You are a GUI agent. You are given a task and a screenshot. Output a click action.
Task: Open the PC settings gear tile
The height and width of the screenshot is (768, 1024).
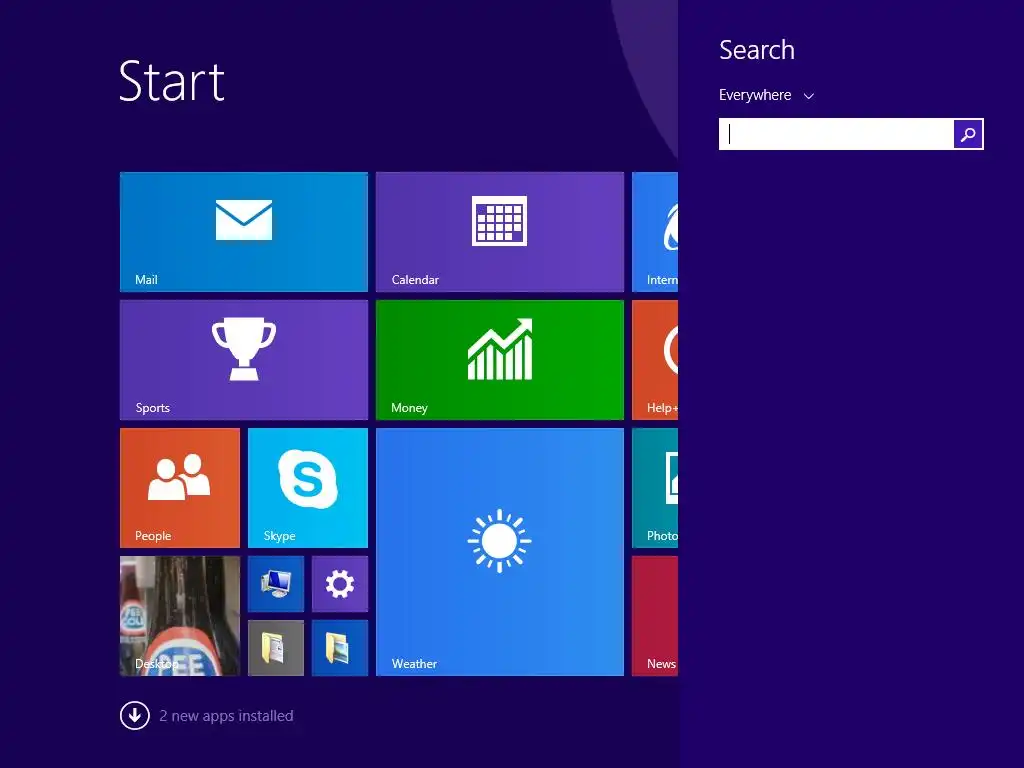(x=340, y=584)
